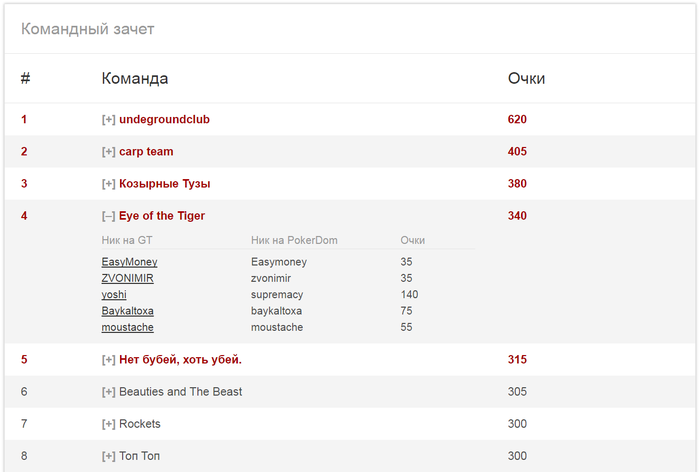Open the Baykaltoxa player profile link
The width and height of the screenshot is (700, 472).
[128, 311]
